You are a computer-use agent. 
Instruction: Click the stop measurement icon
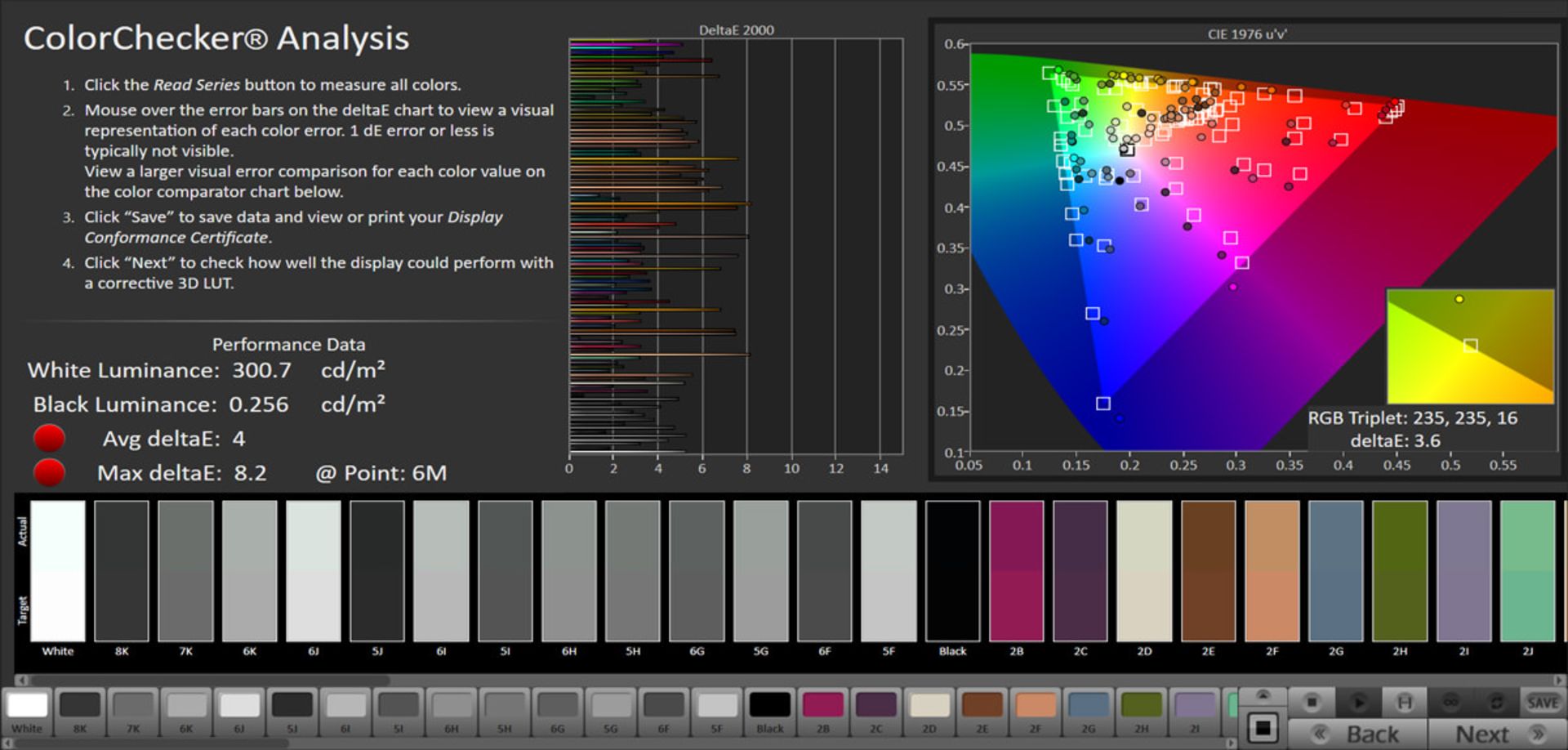(1312, 703)
